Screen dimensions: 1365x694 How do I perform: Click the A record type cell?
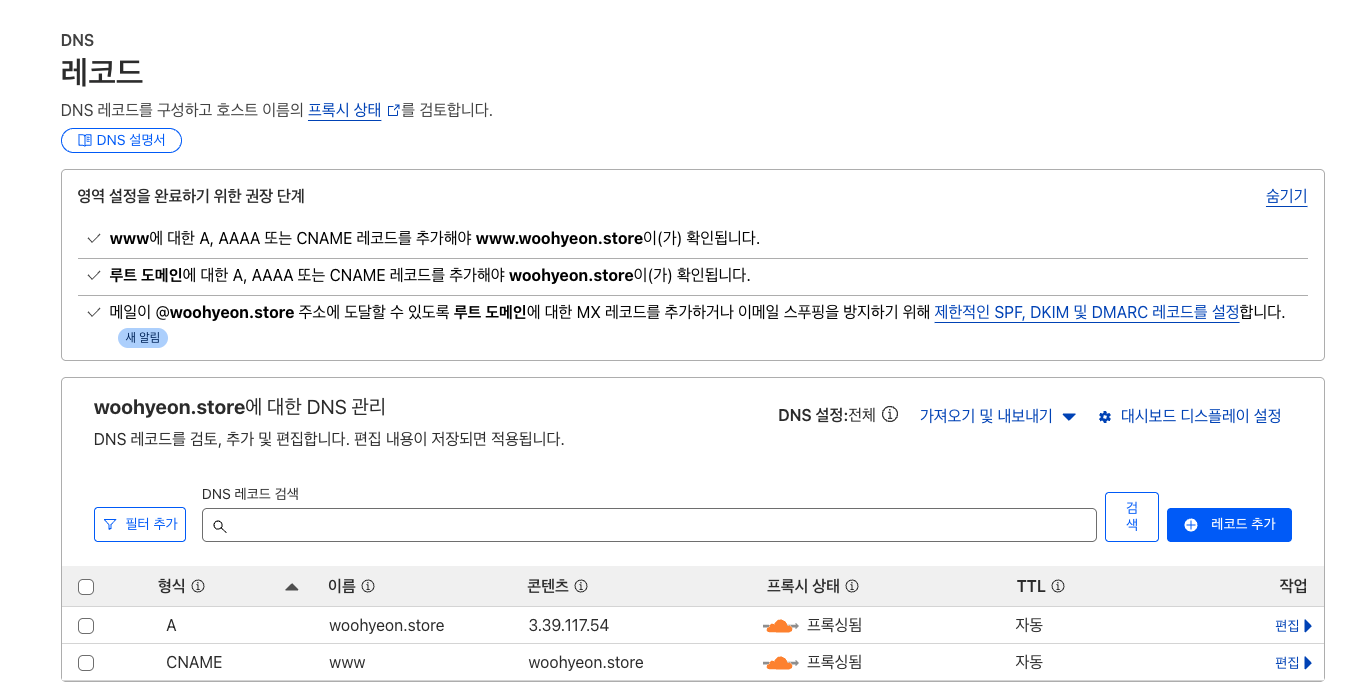tap(171, 626)
